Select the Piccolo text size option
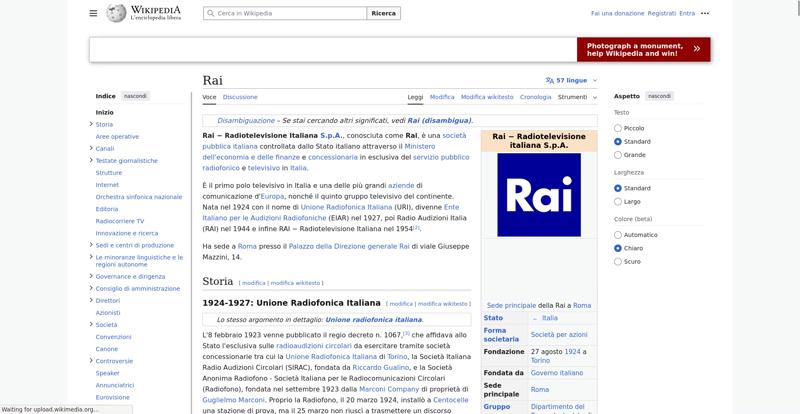Viewport: 800px width, 414px height. coord(618,128)
